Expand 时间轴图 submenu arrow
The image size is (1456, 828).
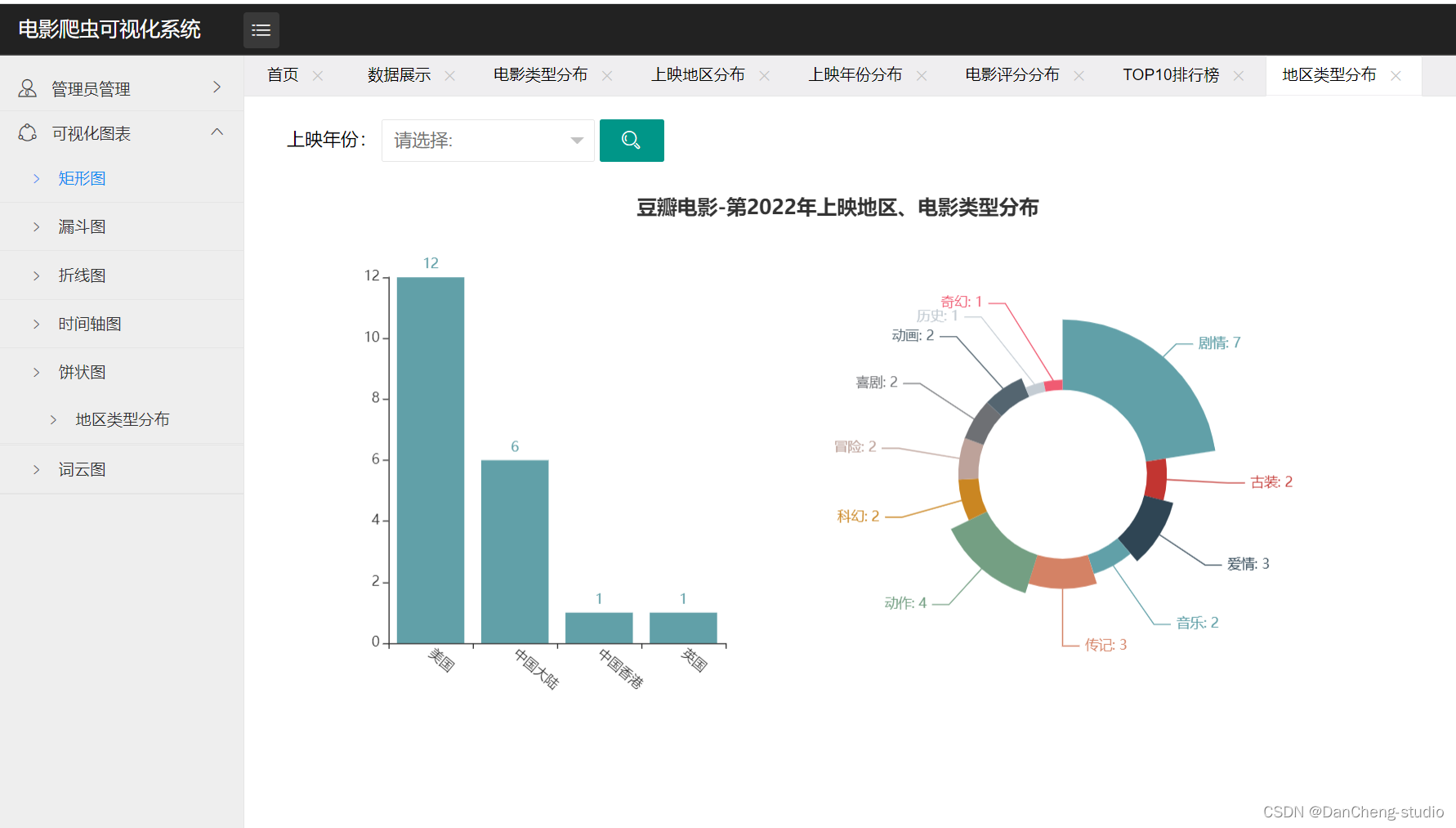[36, 324]
